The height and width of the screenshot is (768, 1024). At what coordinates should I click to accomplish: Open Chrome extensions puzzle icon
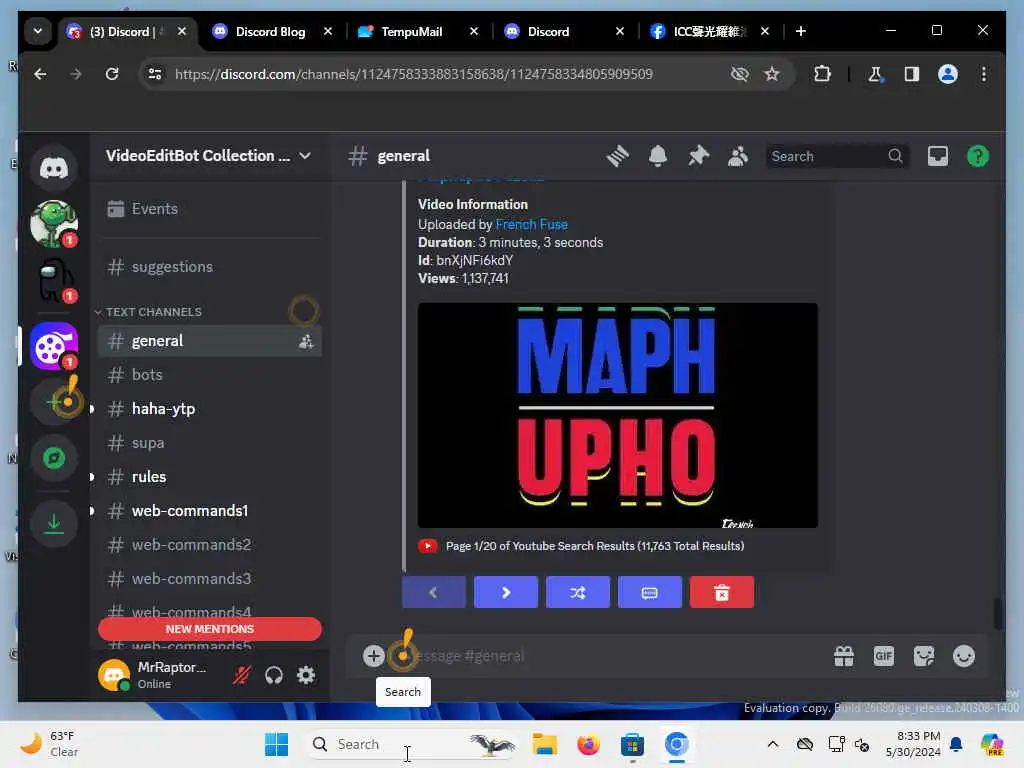822,74
